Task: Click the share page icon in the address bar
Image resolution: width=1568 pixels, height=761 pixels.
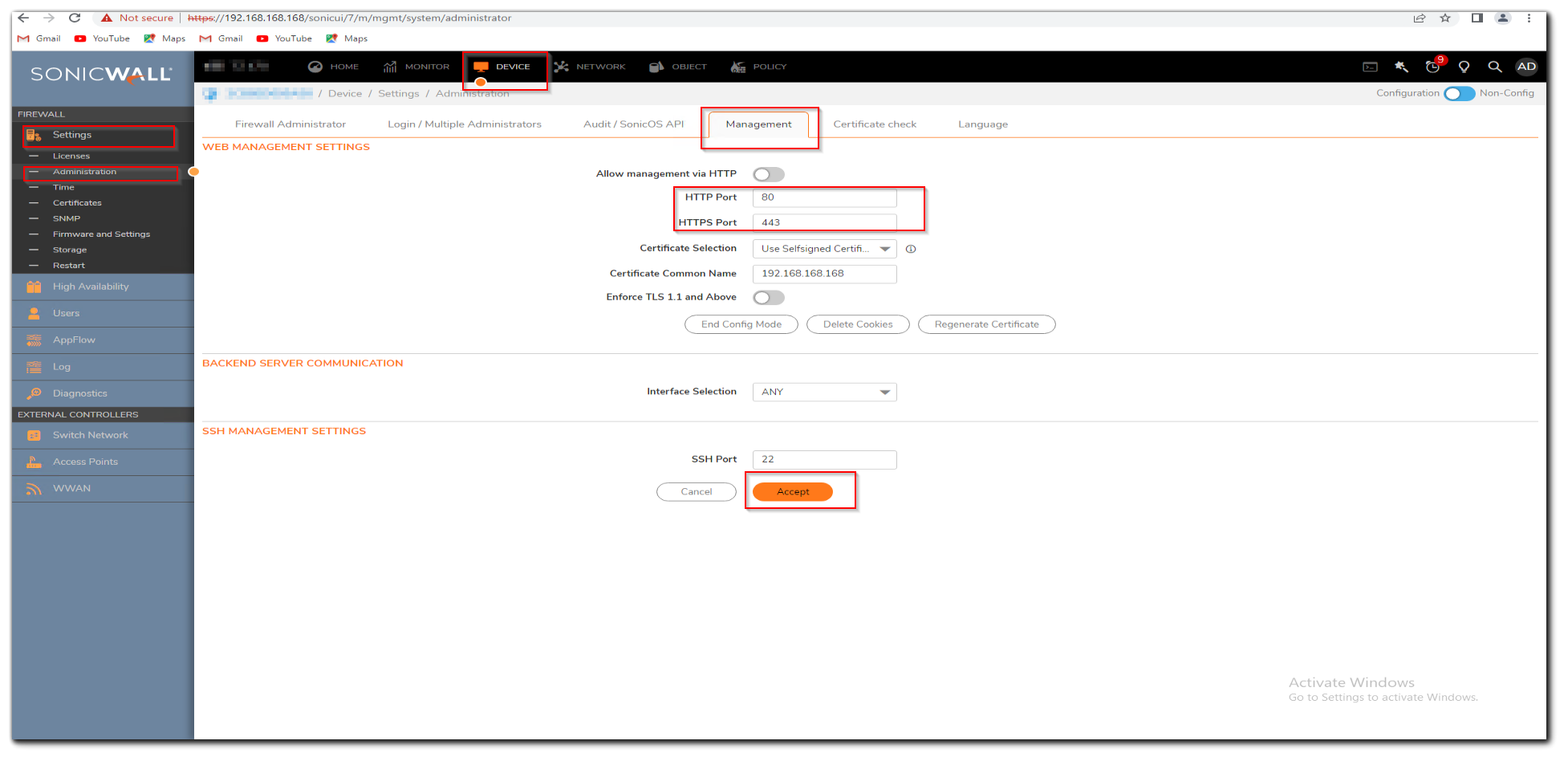Action: (x=1420, y=18)
